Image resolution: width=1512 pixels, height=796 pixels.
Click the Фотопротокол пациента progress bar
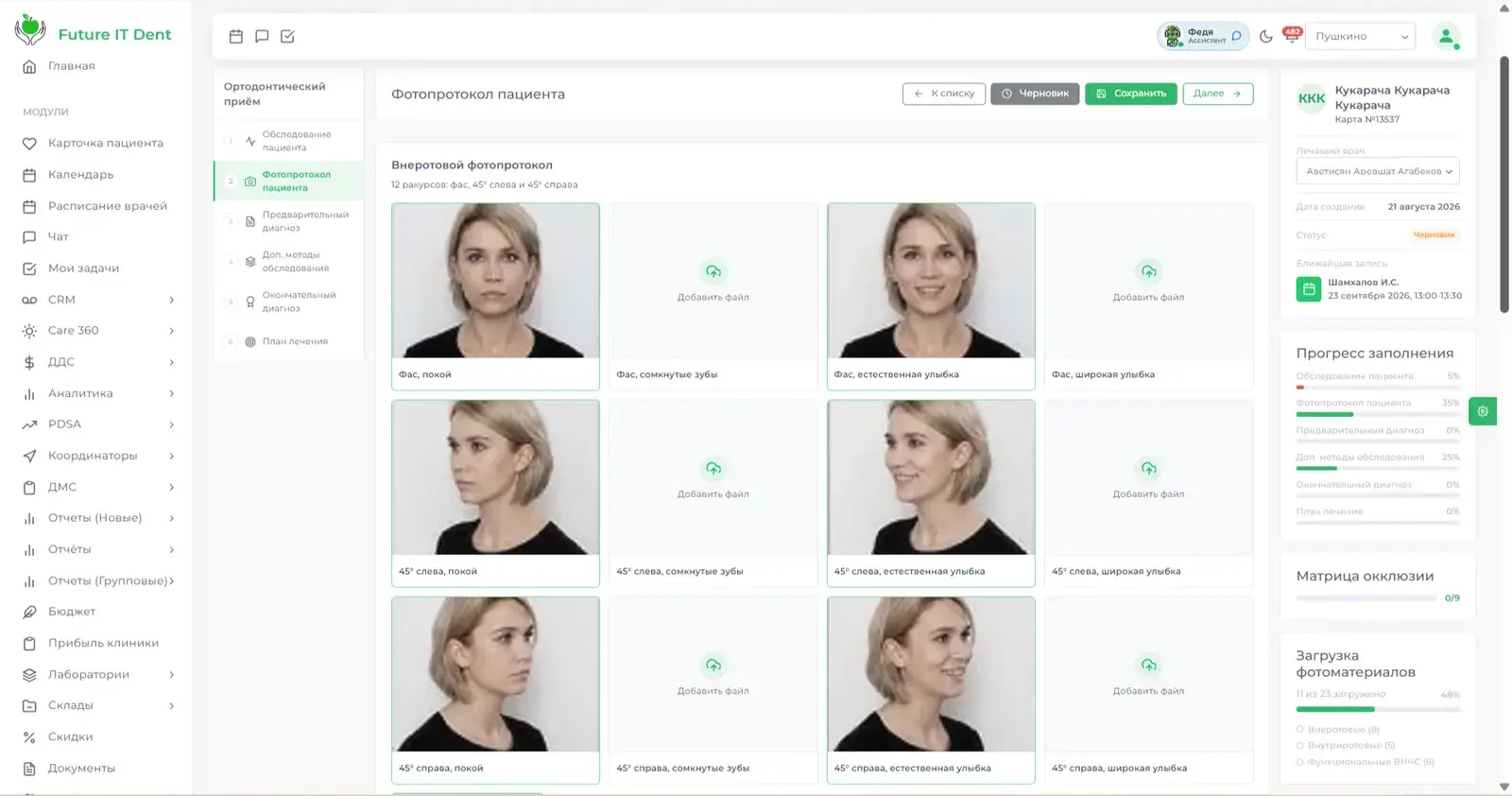tap(1378, 414)
